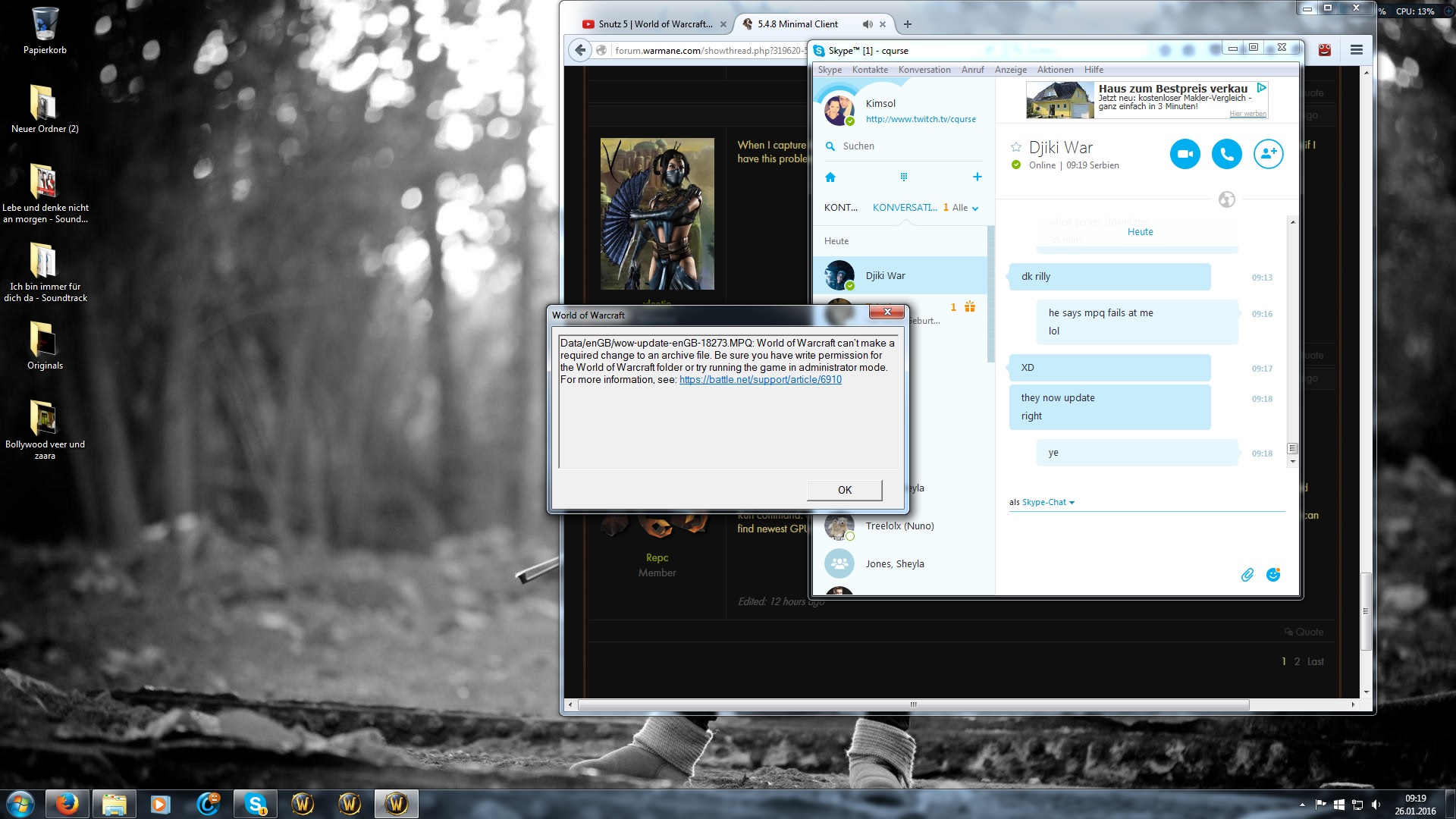Open the Skype home icon
The width and height of the screenshot is (1456, 819).
(x=830, y=177)
